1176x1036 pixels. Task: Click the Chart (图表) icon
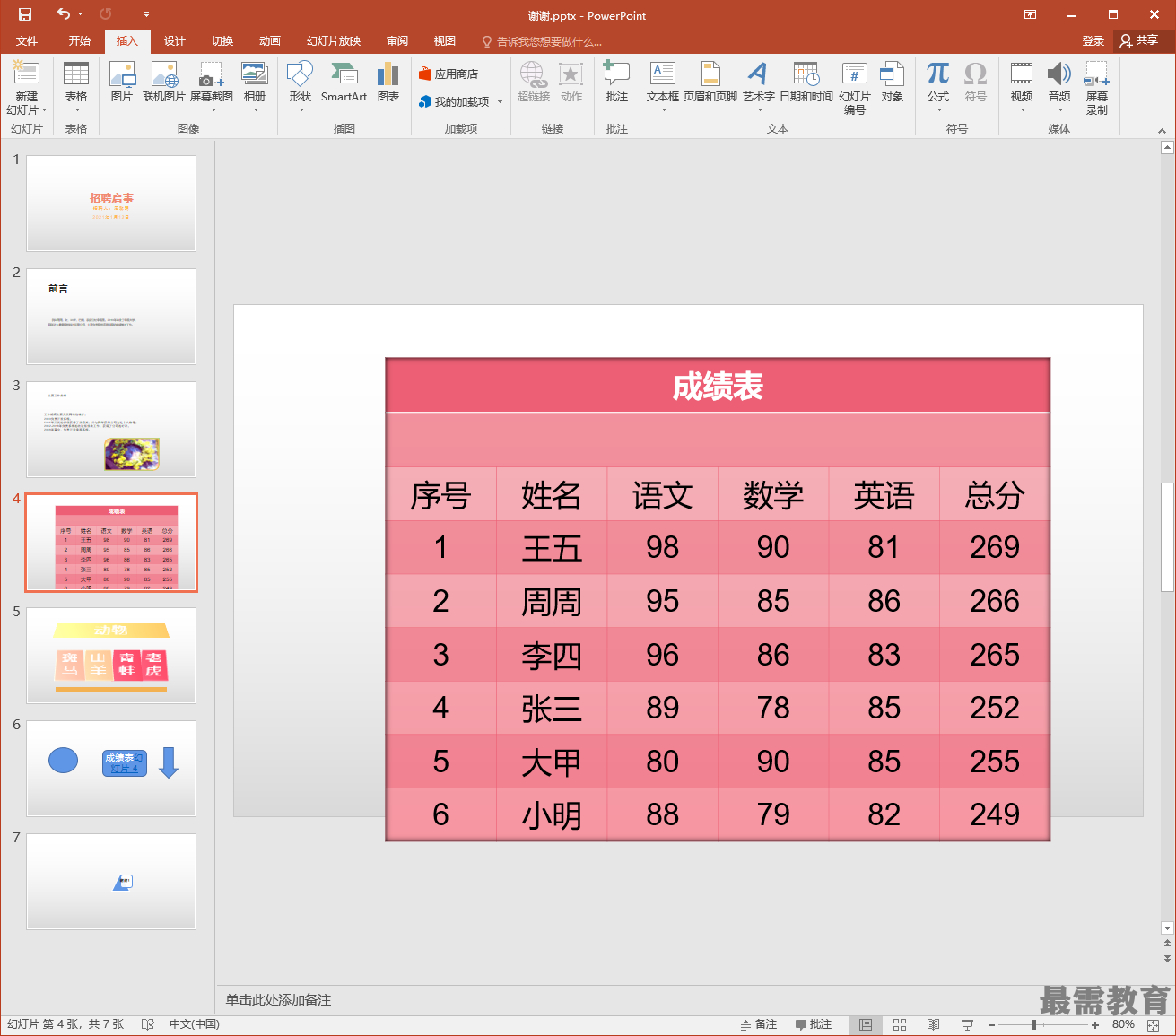388,83
